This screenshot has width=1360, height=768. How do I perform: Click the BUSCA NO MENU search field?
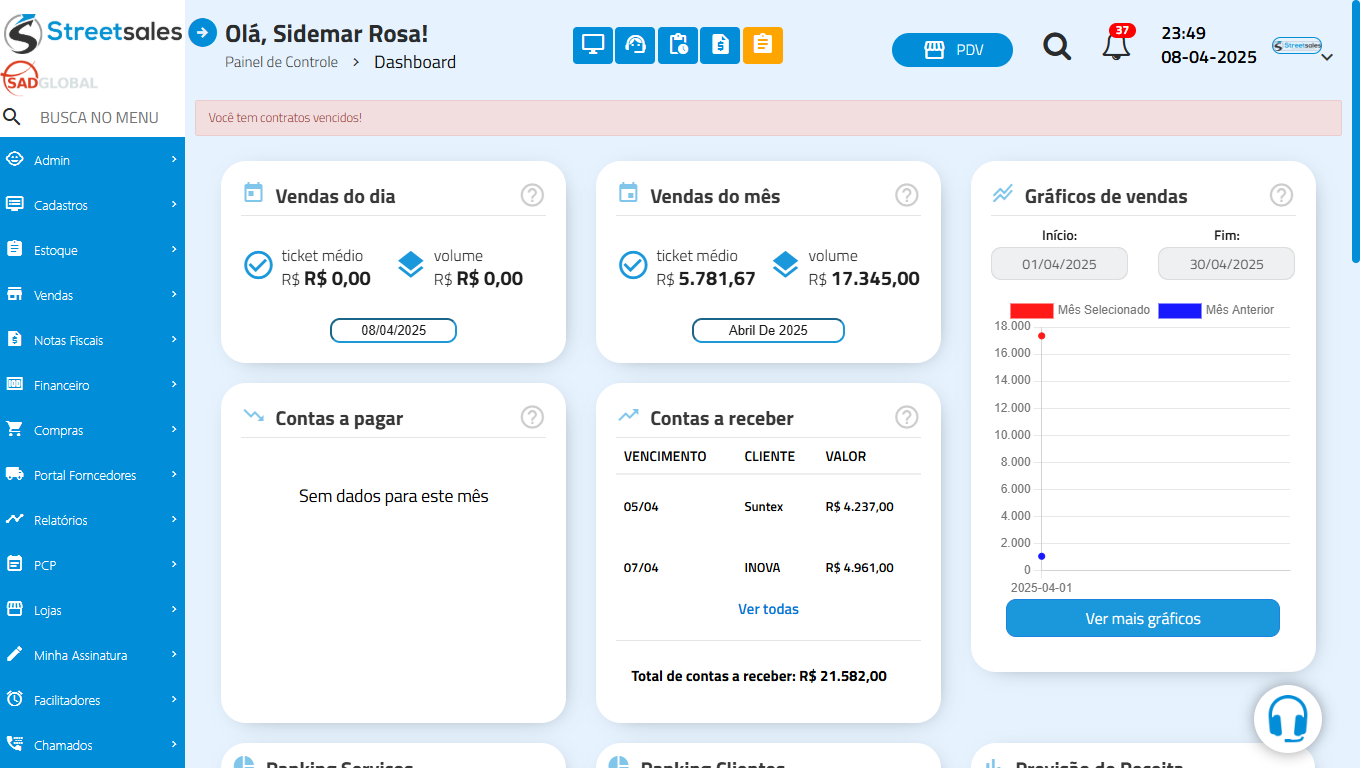pyautogui.click(x=98, y=117)
